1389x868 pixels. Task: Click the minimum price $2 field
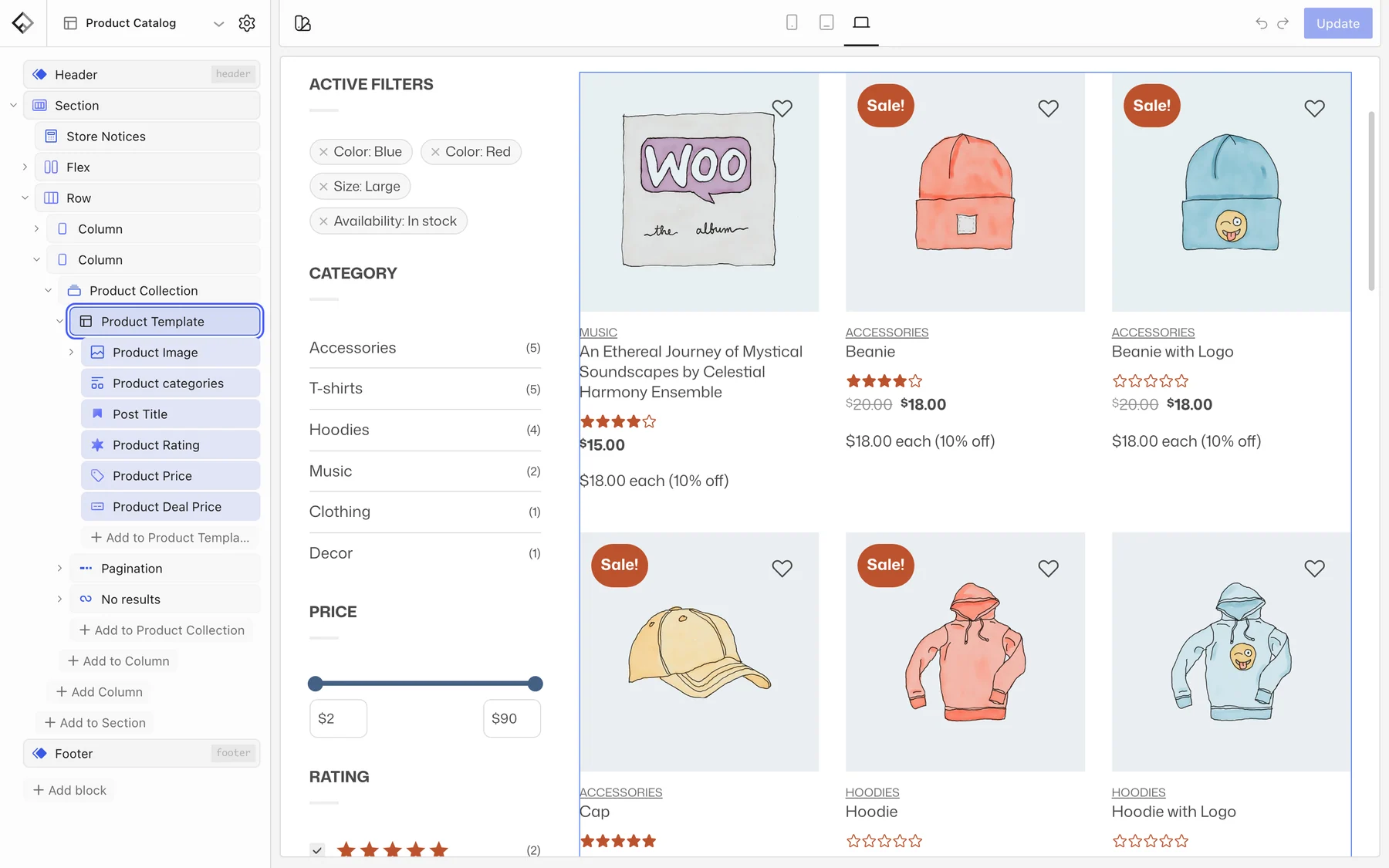click(338, 718)
